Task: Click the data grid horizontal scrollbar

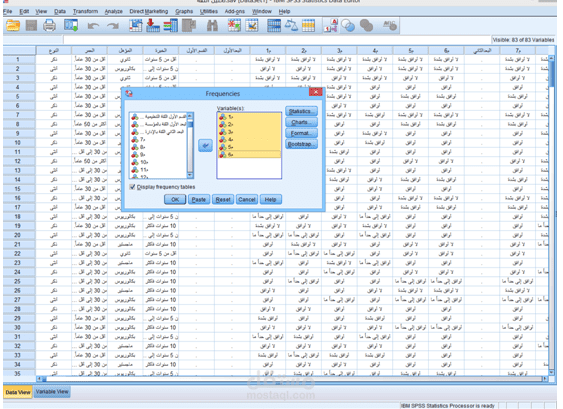Action: pyautogui.click(x=294, y=378)
